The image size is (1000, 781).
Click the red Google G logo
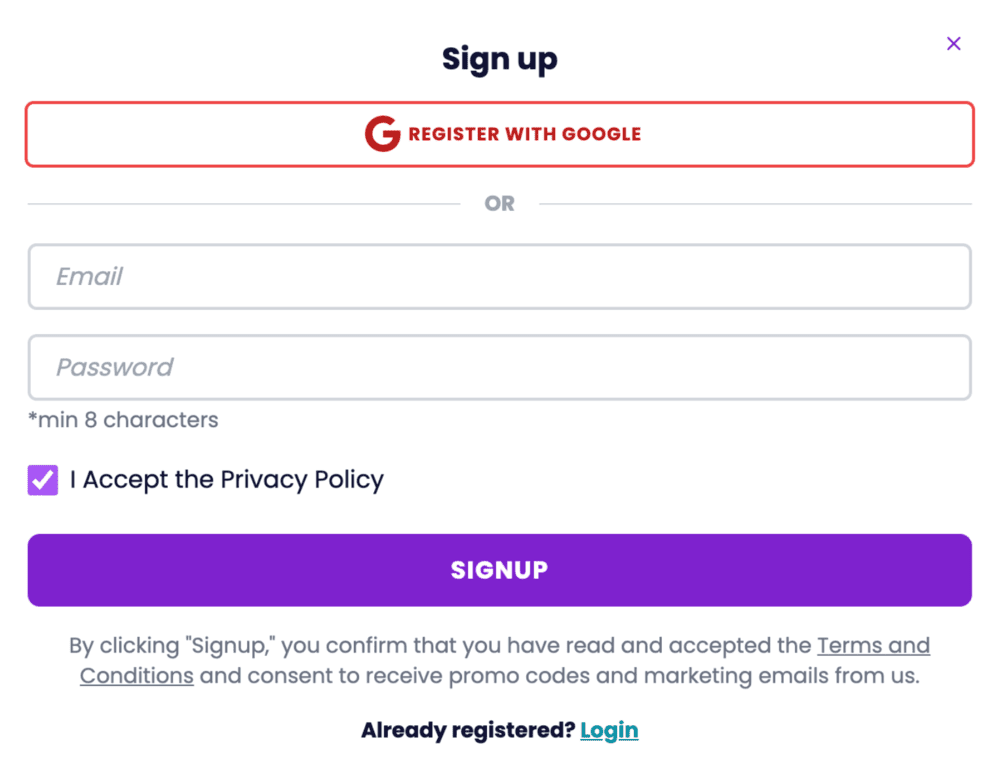pos(382,134)
